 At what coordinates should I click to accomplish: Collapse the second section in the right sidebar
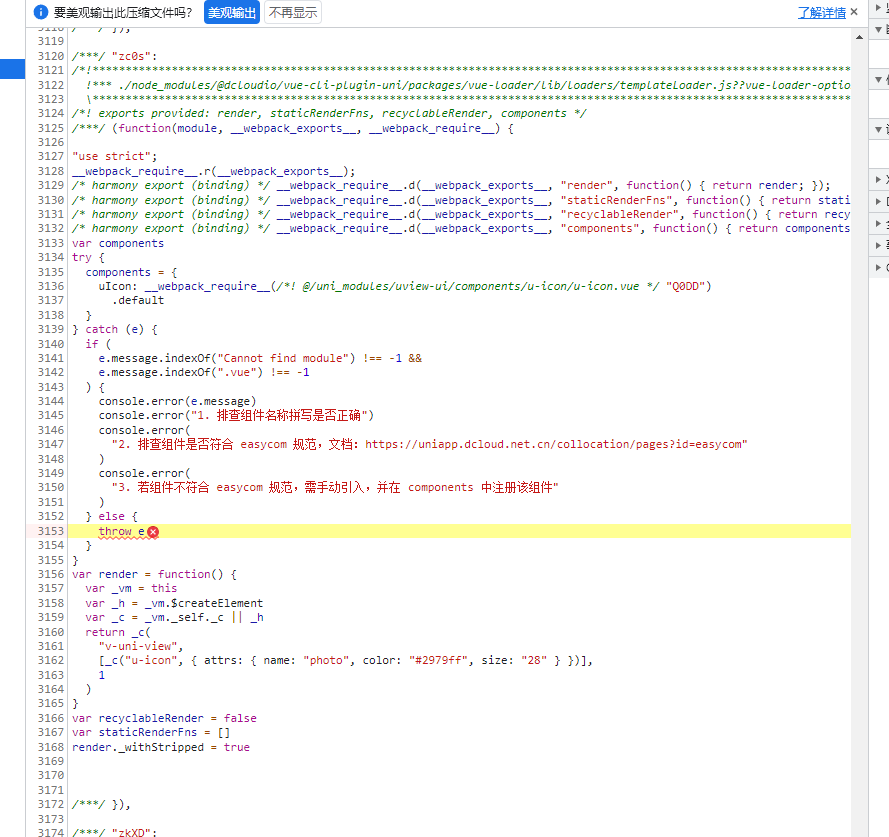879,30
